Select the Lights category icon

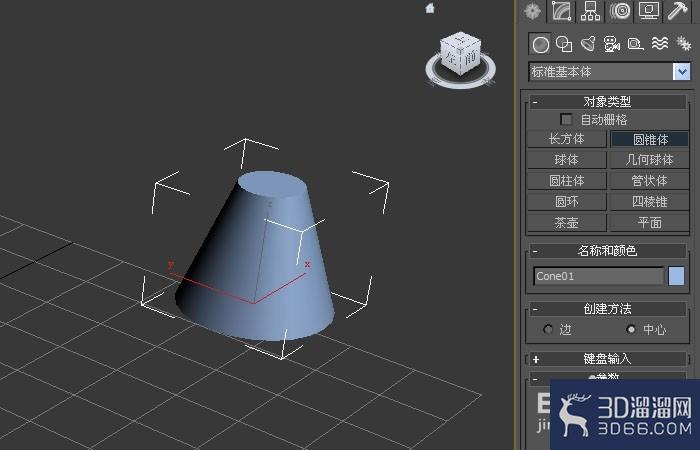pos(588,44)
